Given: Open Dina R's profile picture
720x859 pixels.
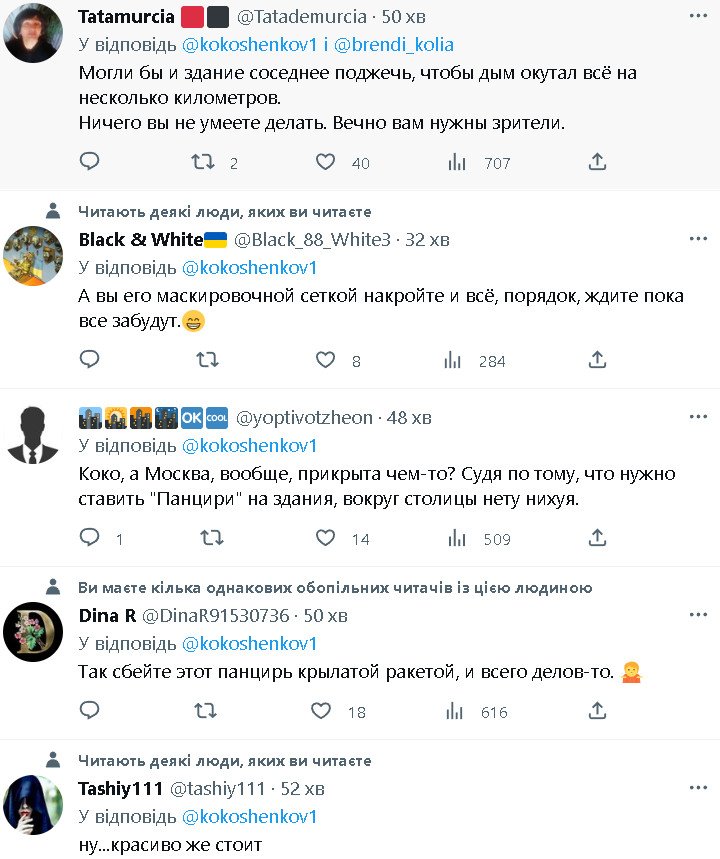Looking at the screenshot, I should pos(33,632).
